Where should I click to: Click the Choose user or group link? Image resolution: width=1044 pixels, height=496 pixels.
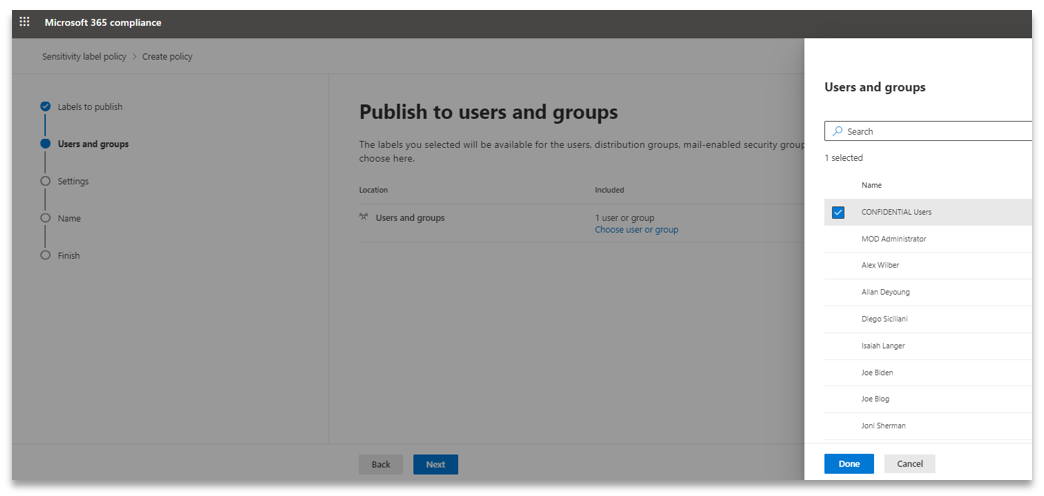pos(637,230)
